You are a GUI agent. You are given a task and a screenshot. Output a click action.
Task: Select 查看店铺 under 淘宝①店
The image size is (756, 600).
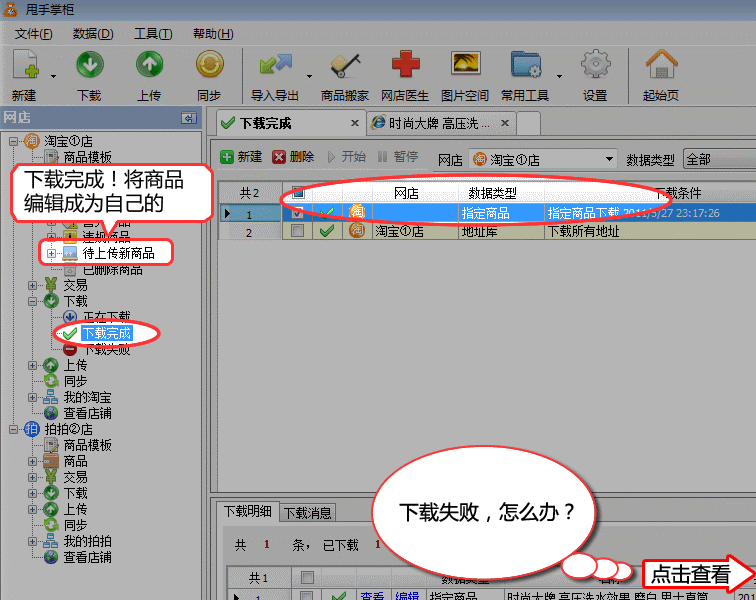tap(88, 413)
